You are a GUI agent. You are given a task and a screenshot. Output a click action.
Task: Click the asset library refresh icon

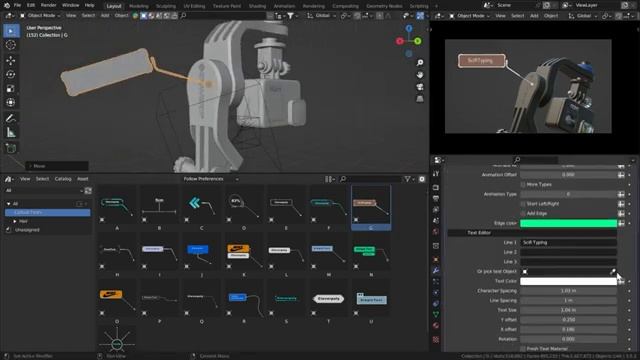click(x=88, y=191)
